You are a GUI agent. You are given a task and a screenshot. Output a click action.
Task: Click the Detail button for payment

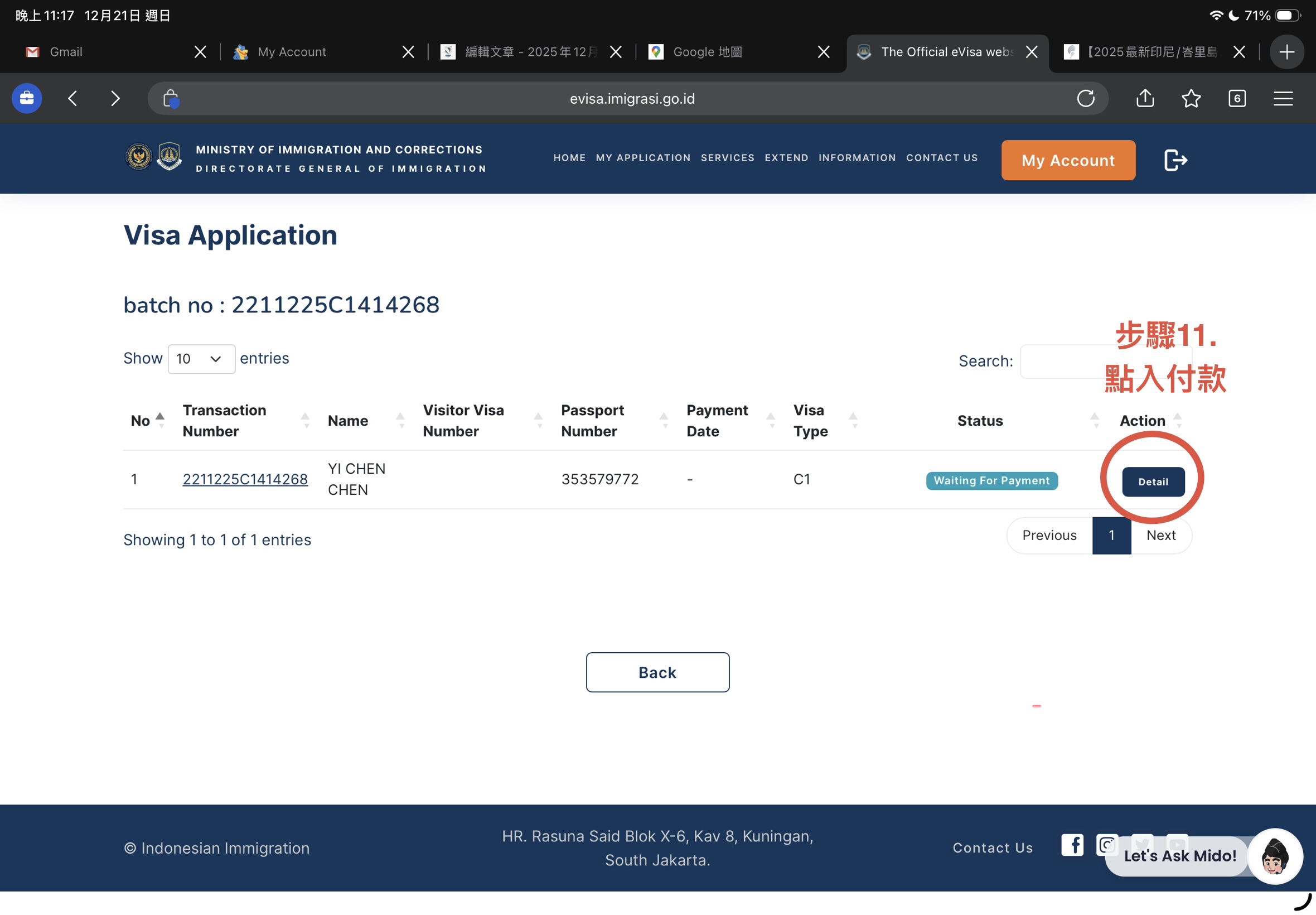[x=1153, y=481]
